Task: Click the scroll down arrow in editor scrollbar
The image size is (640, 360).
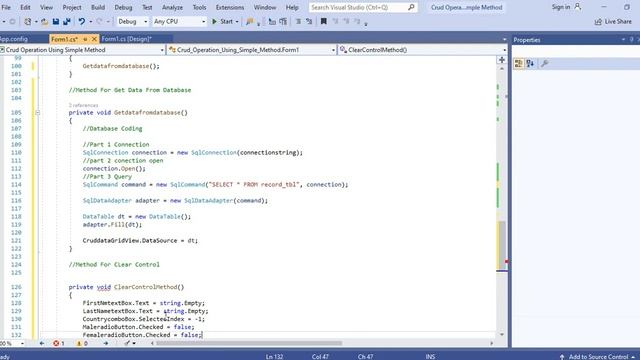Action: coord(502,335)
